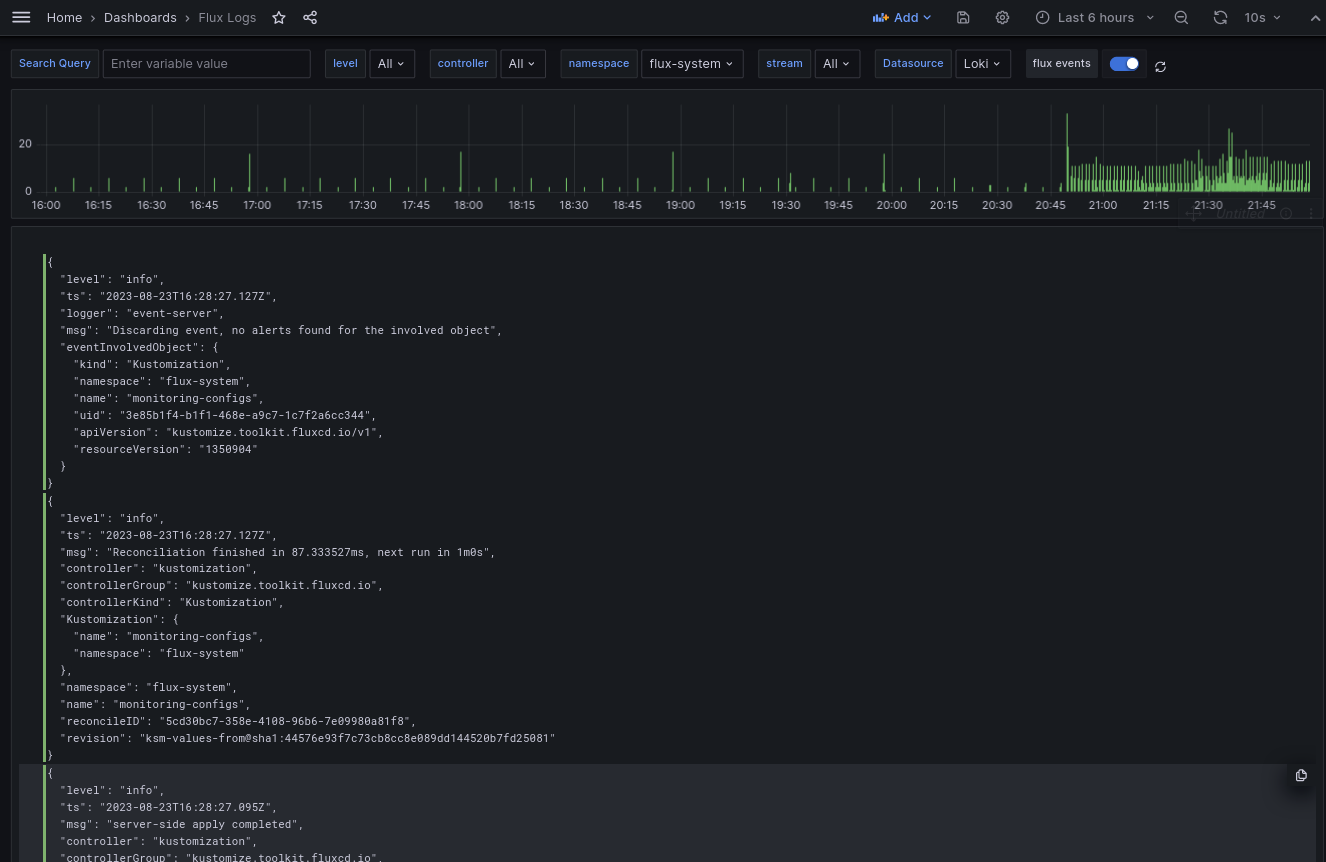
Task: Open dashboard settings with the gear icon
Action: (1002, 17)
